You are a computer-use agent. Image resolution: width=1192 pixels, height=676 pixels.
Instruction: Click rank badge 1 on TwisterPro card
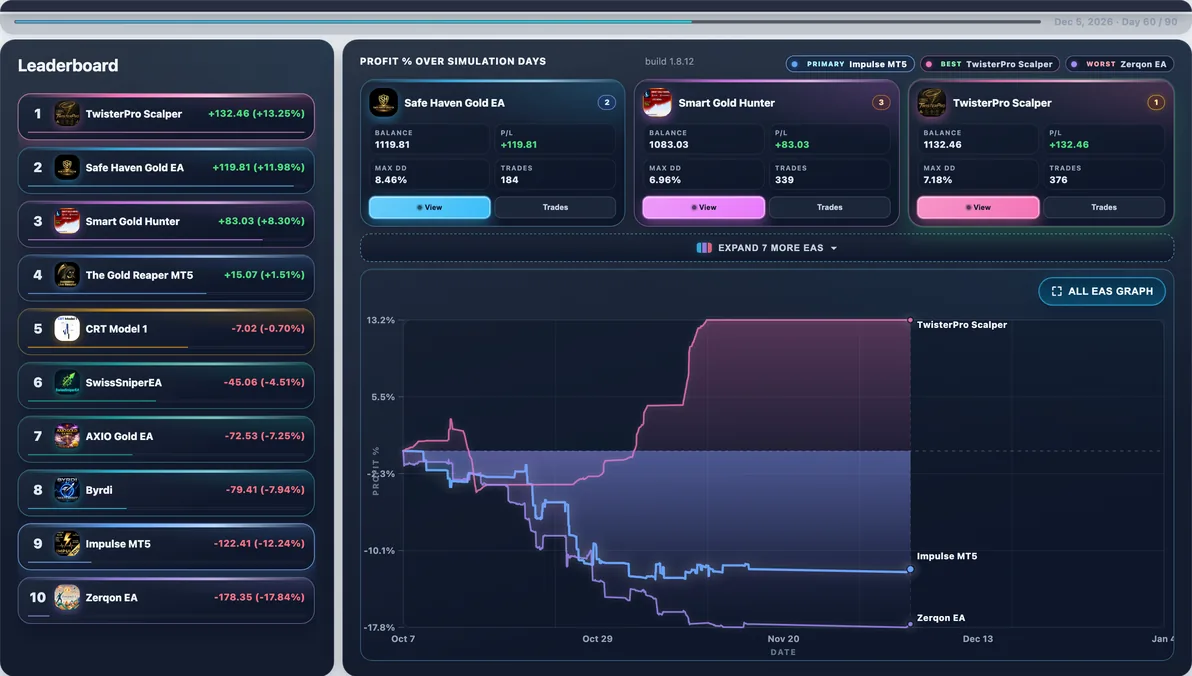tap(1156, 103)
